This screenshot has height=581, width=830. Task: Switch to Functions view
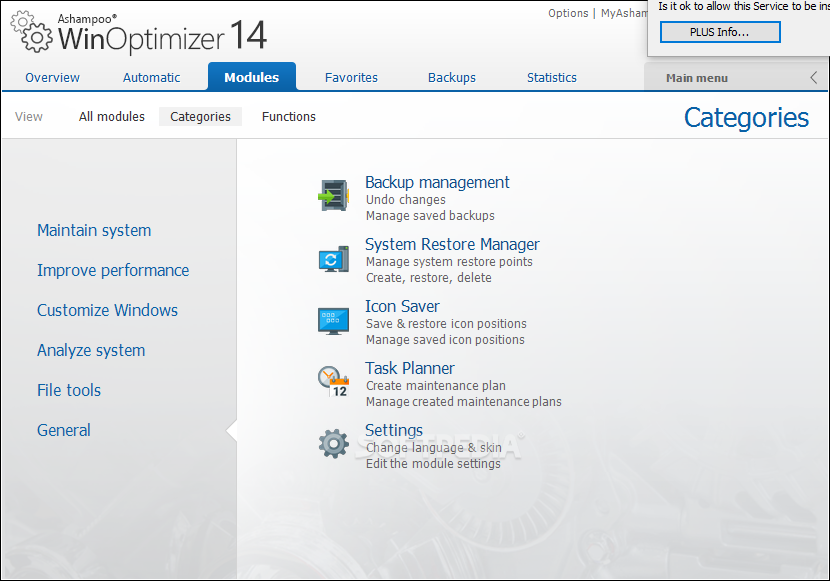click(288, 116)
